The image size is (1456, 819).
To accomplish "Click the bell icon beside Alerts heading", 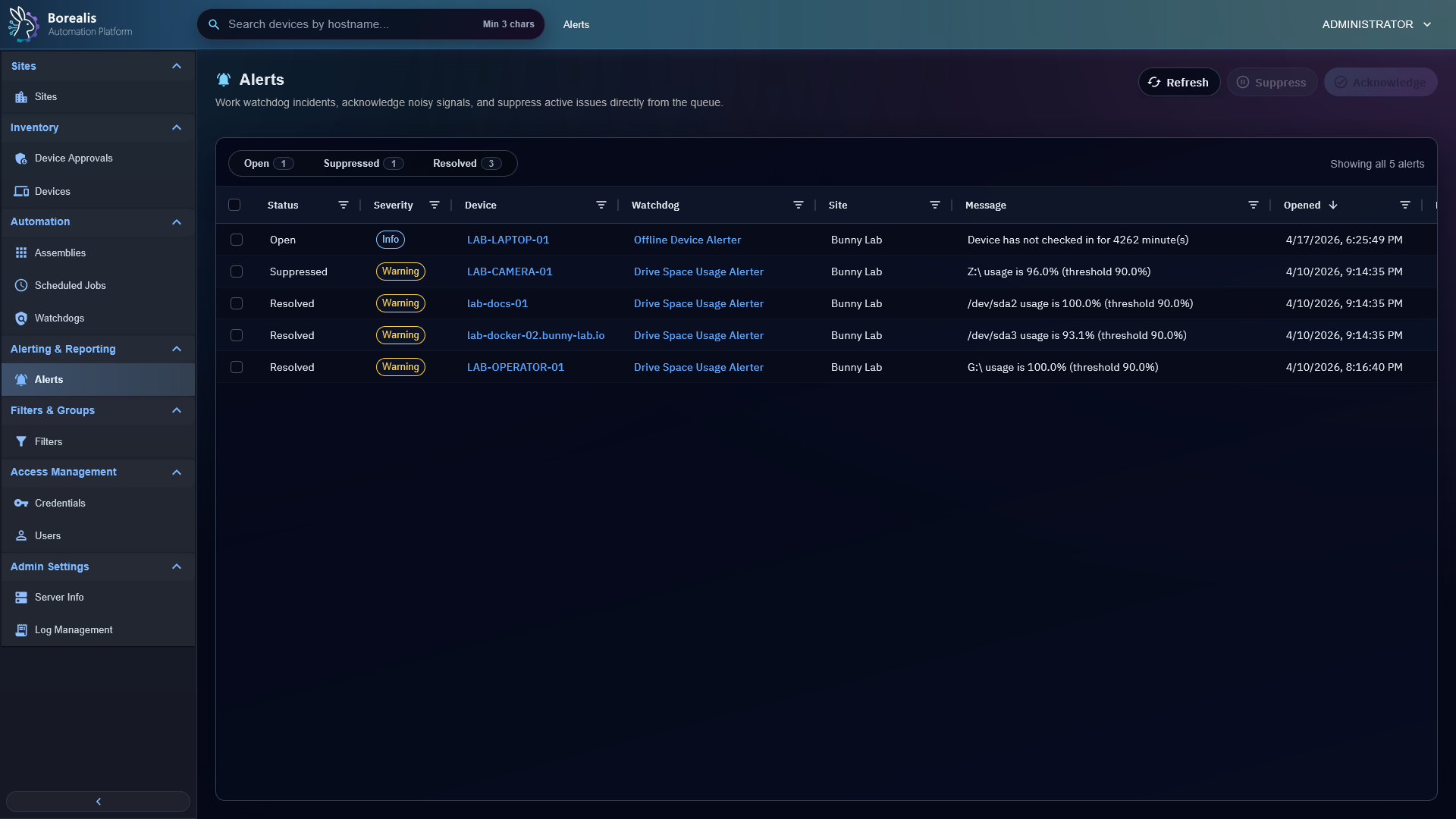I will (x=223, y=80).
